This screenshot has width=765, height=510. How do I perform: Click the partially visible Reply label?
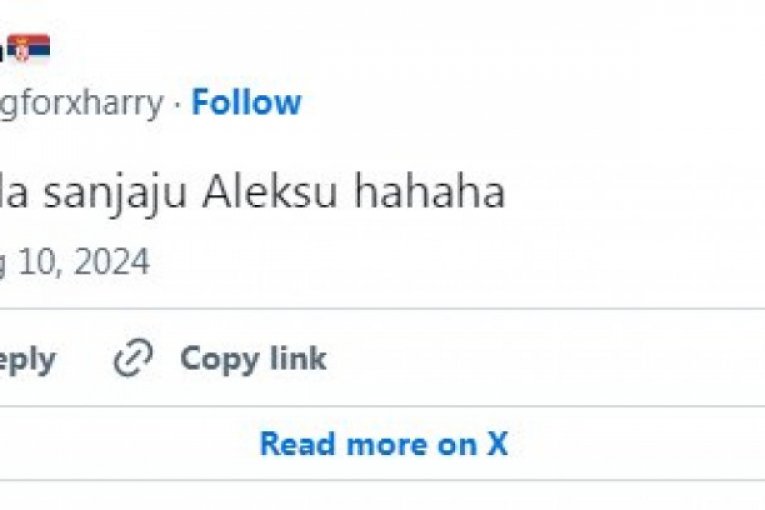click(27, 360)
